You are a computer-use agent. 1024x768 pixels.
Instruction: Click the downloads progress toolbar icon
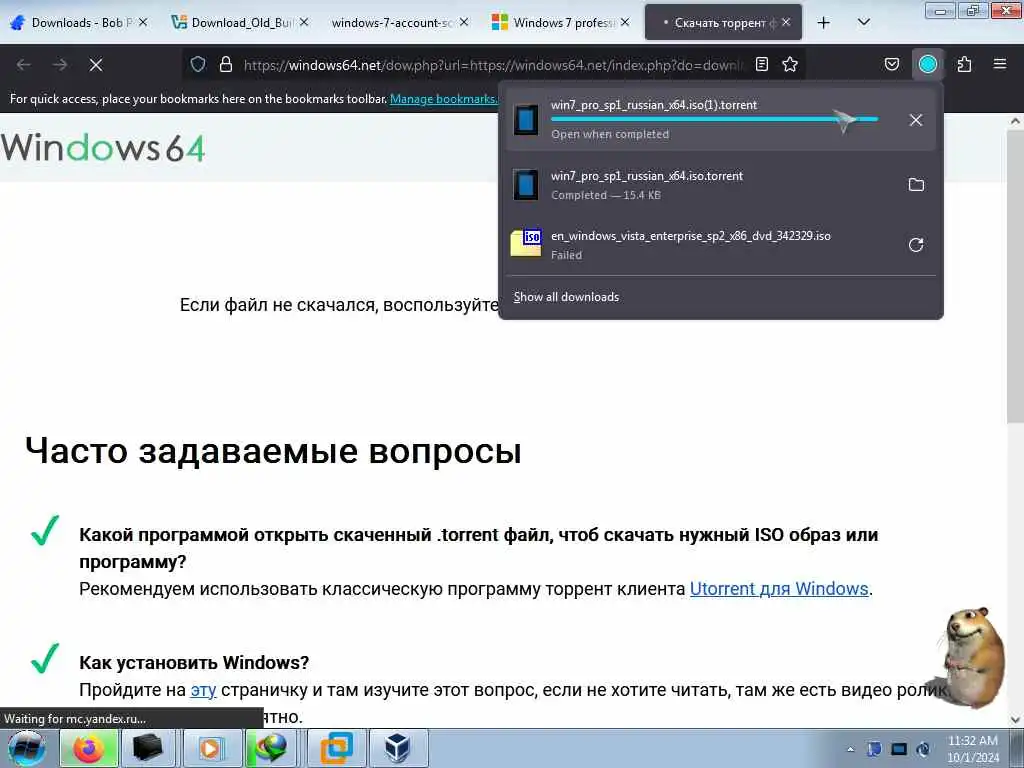[x=928, y=64]
